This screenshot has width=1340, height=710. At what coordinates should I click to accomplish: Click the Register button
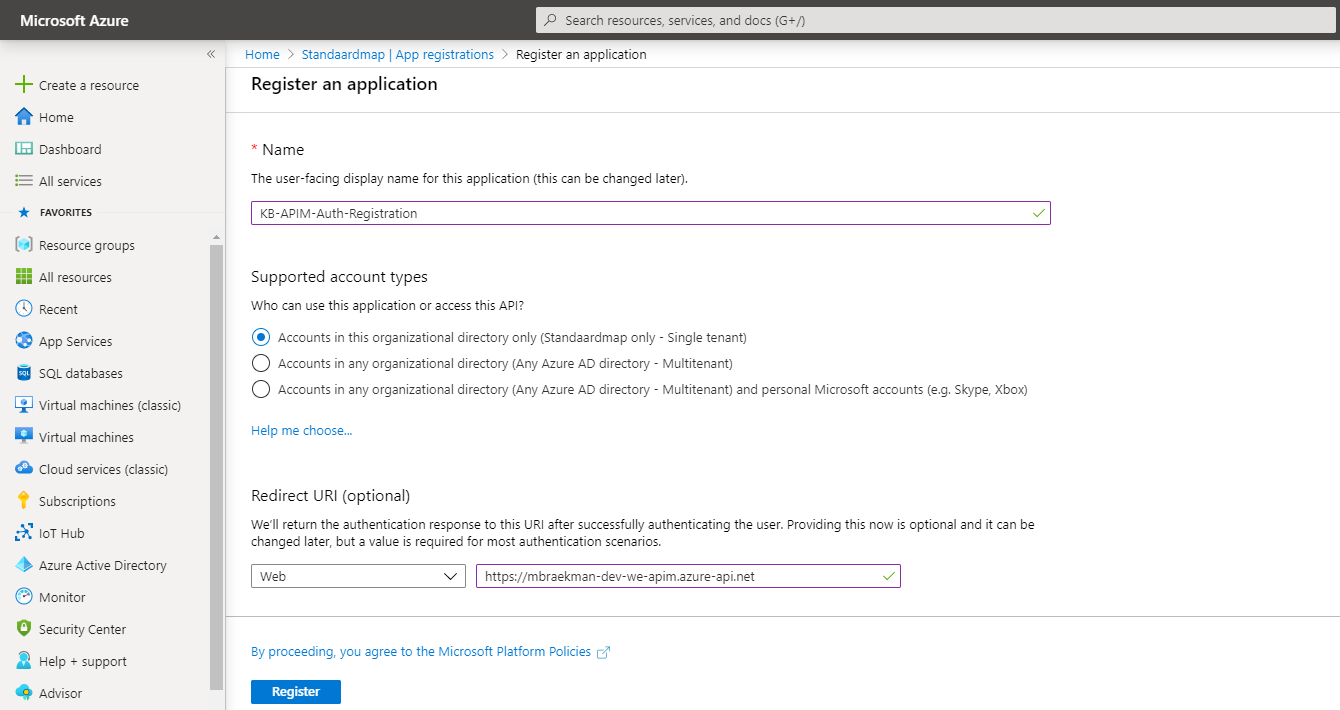[295, 691]
